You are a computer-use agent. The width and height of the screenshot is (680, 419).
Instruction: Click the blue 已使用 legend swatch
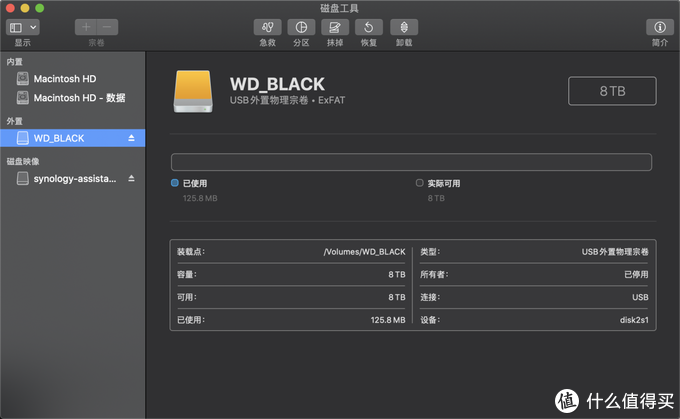tap(175, 183)
